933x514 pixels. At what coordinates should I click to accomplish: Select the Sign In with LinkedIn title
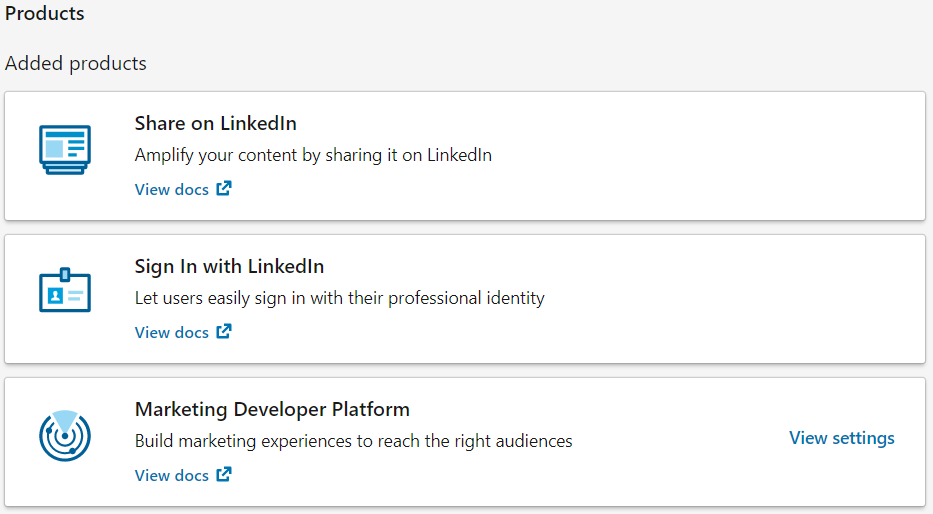229,267
